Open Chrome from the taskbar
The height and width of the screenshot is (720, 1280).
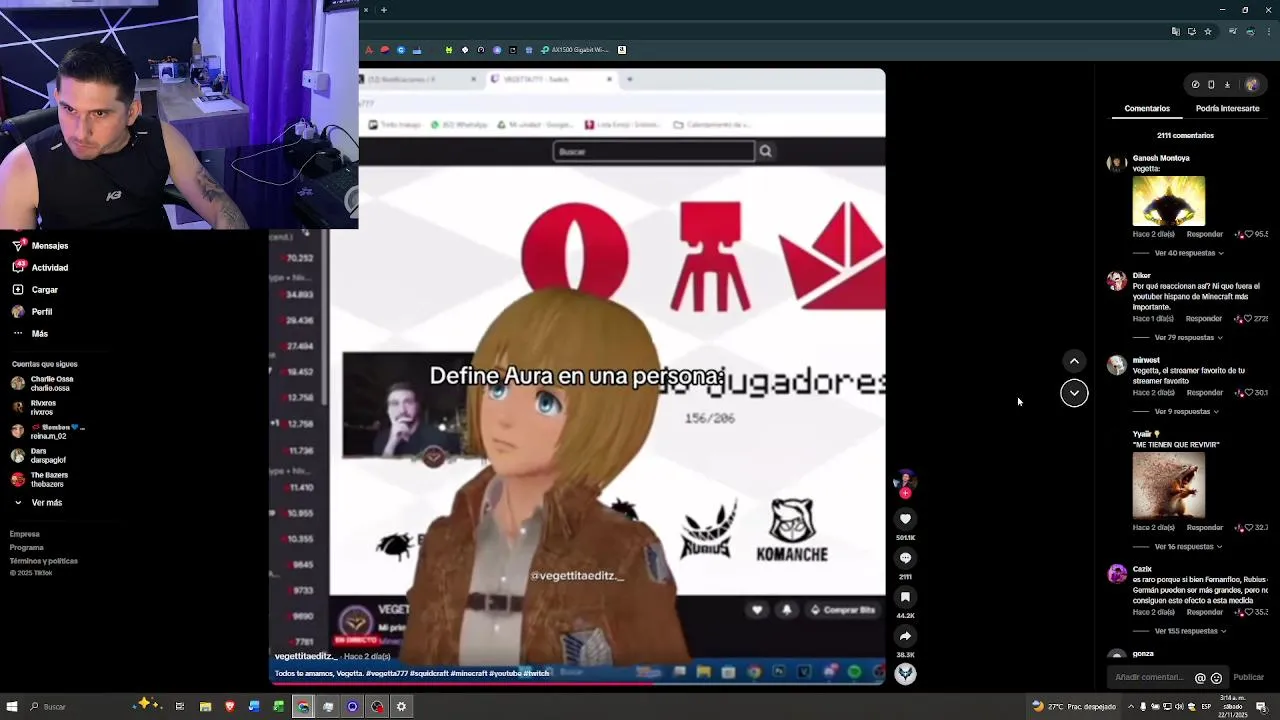pos(303,707)
